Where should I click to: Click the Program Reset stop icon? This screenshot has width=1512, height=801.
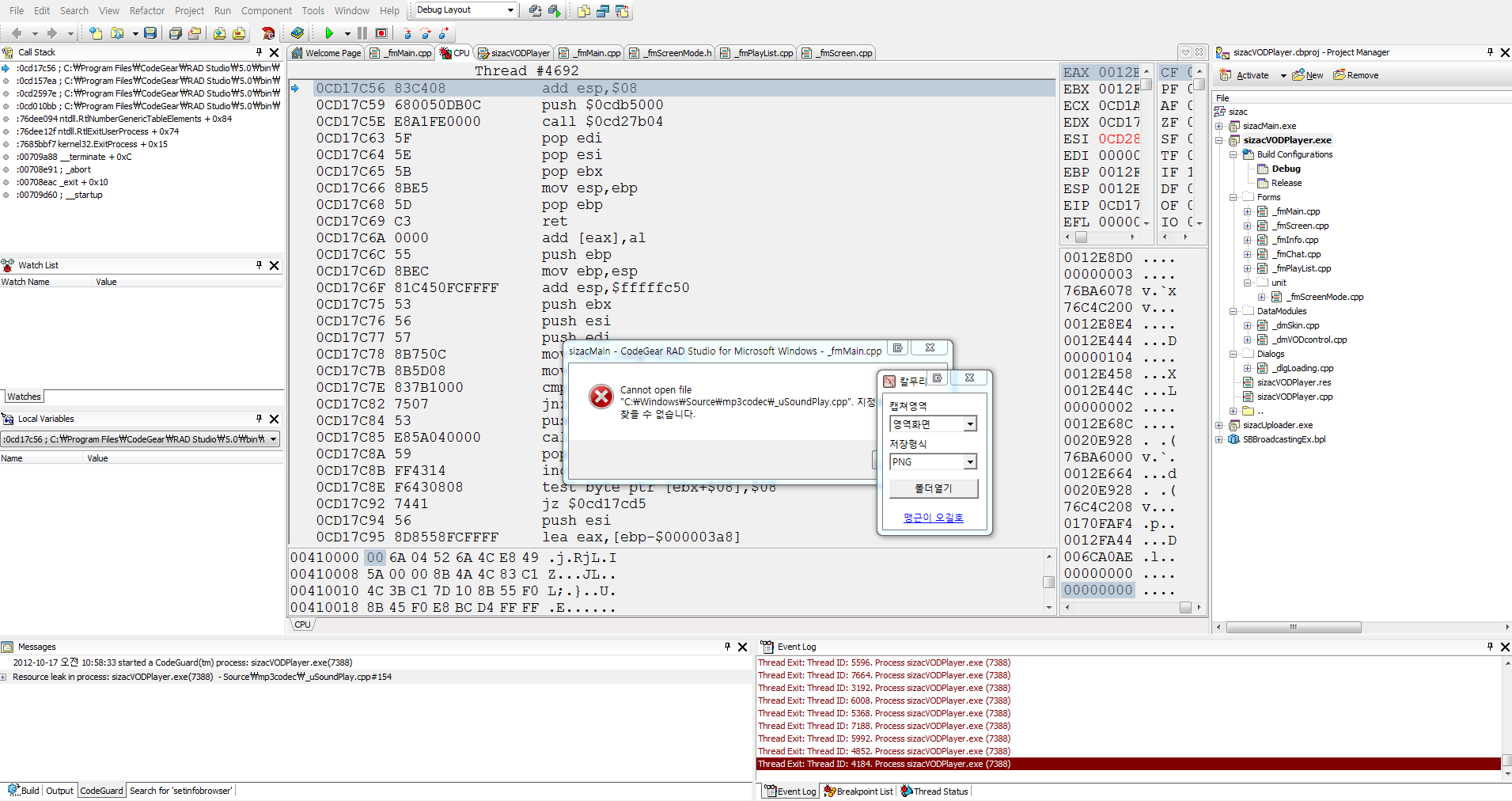pyautogui.click(x=381, y=33)
